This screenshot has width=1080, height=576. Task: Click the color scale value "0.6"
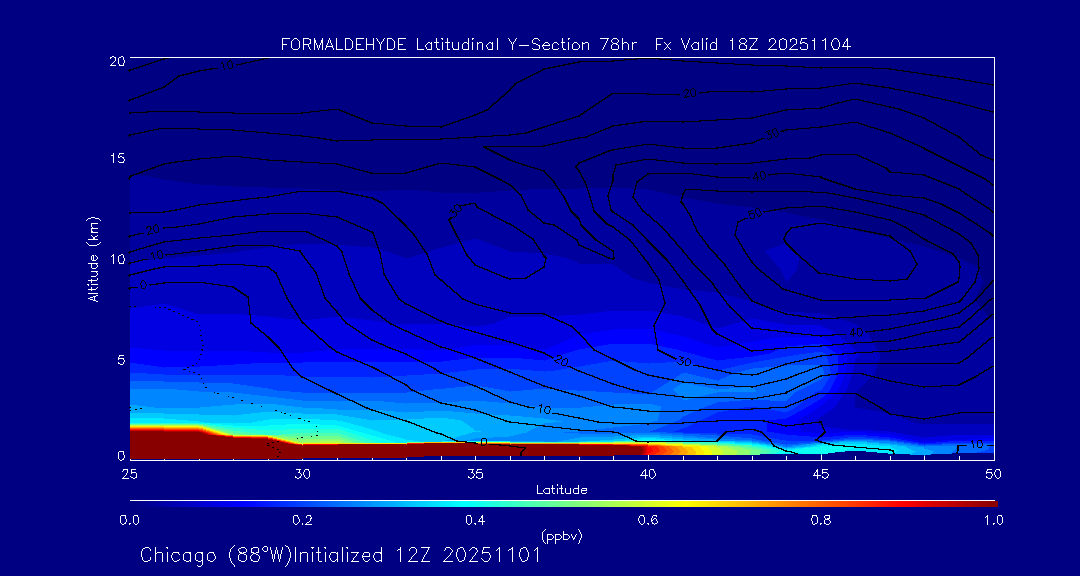[x=647, y=520]
